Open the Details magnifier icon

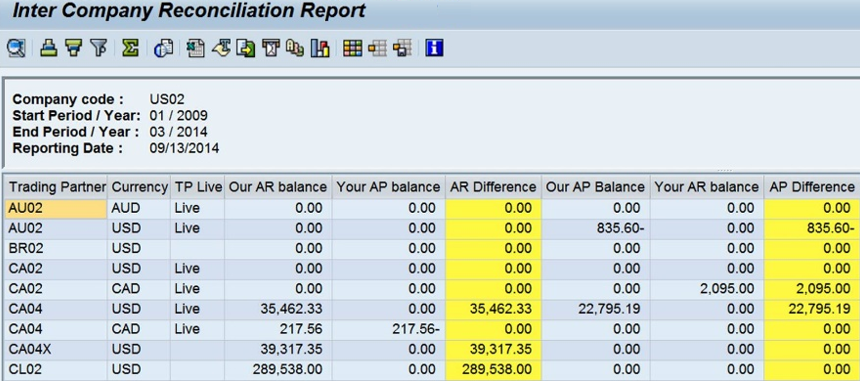pyautogui.click(x=16, y=48)
